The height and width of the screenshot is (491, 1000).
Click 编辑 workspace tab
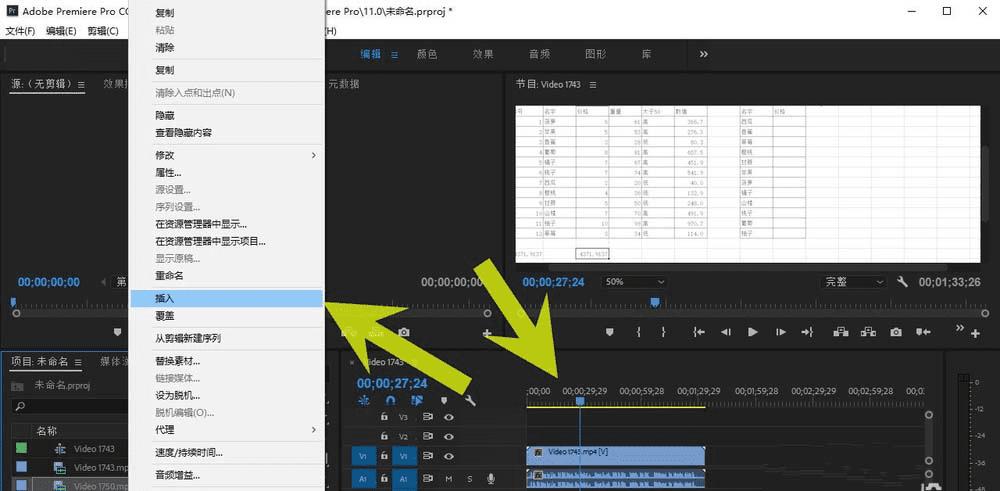(371, 54)
